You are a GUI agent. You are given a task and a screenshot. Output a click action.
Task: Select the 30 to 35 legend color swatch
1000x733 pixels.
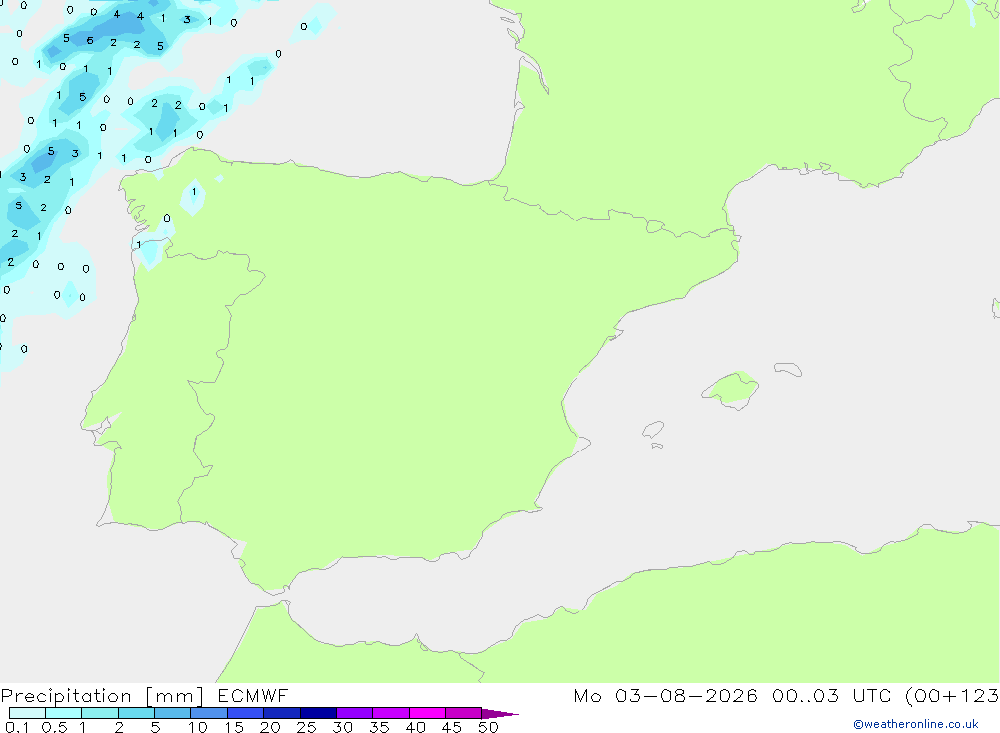(x=354, y=713)
